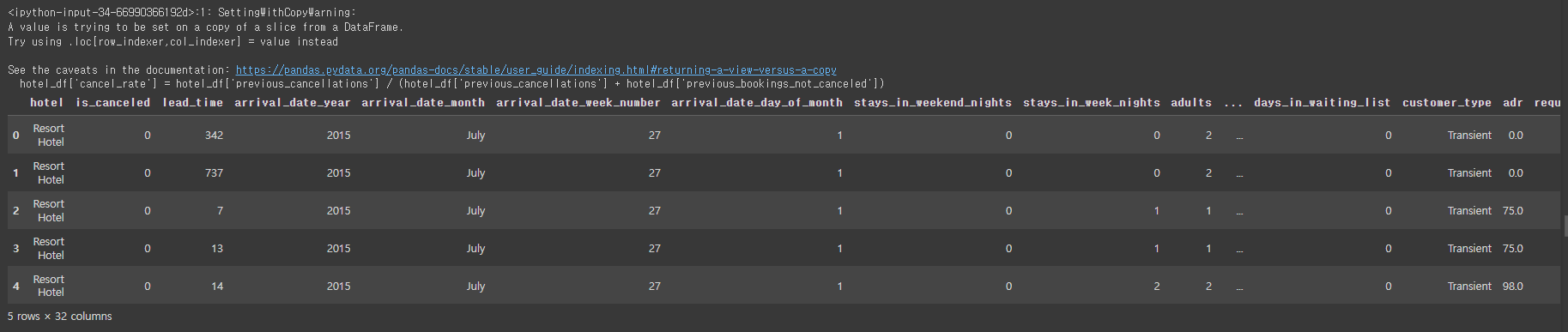1568x332 pixels.
Task: Click row index 4 label
Action: (x=15, y=286)
